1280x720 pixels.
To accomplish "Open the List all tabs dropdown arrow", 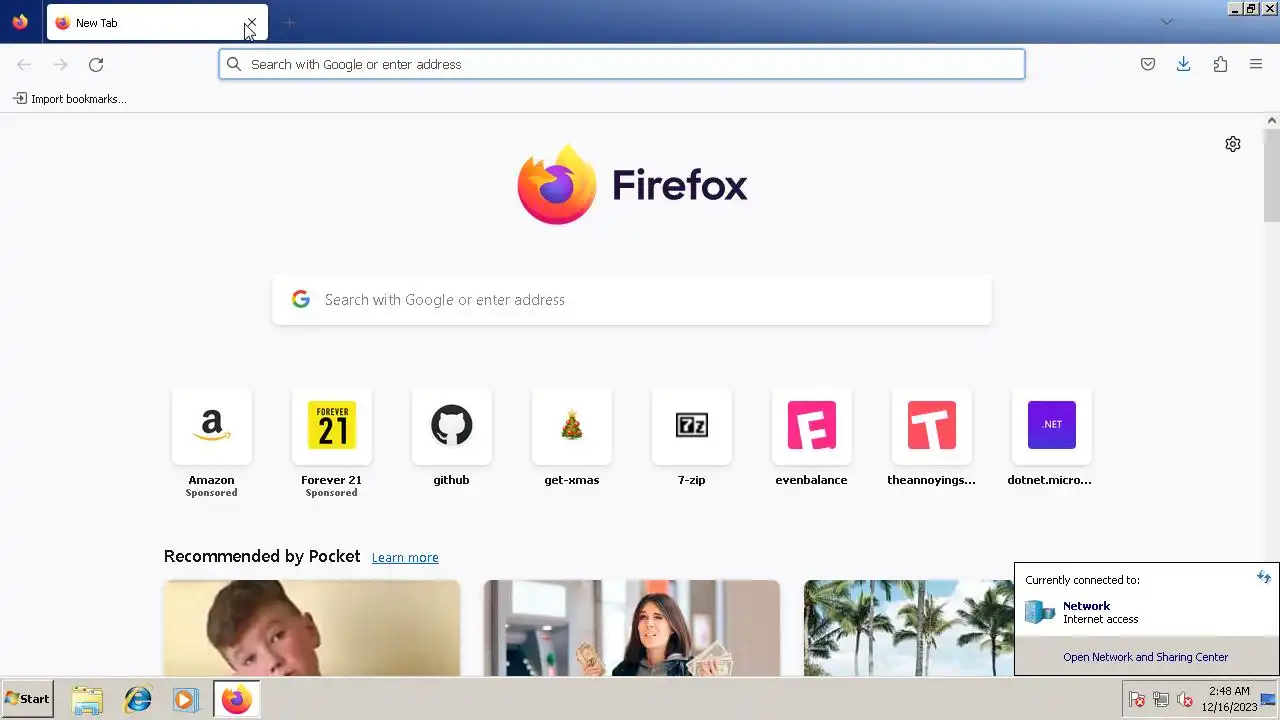I will tap(1166, 22).
